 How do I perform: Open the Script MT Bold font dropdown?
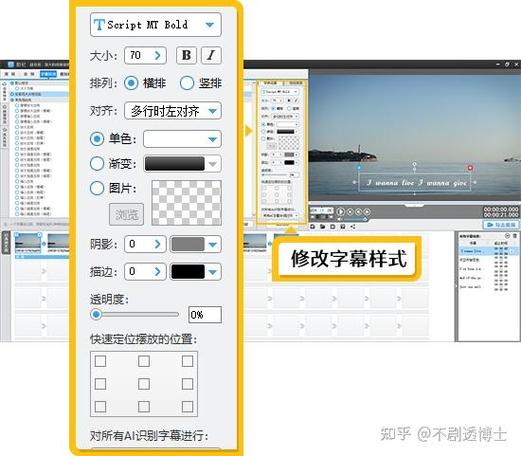(156, 25)
